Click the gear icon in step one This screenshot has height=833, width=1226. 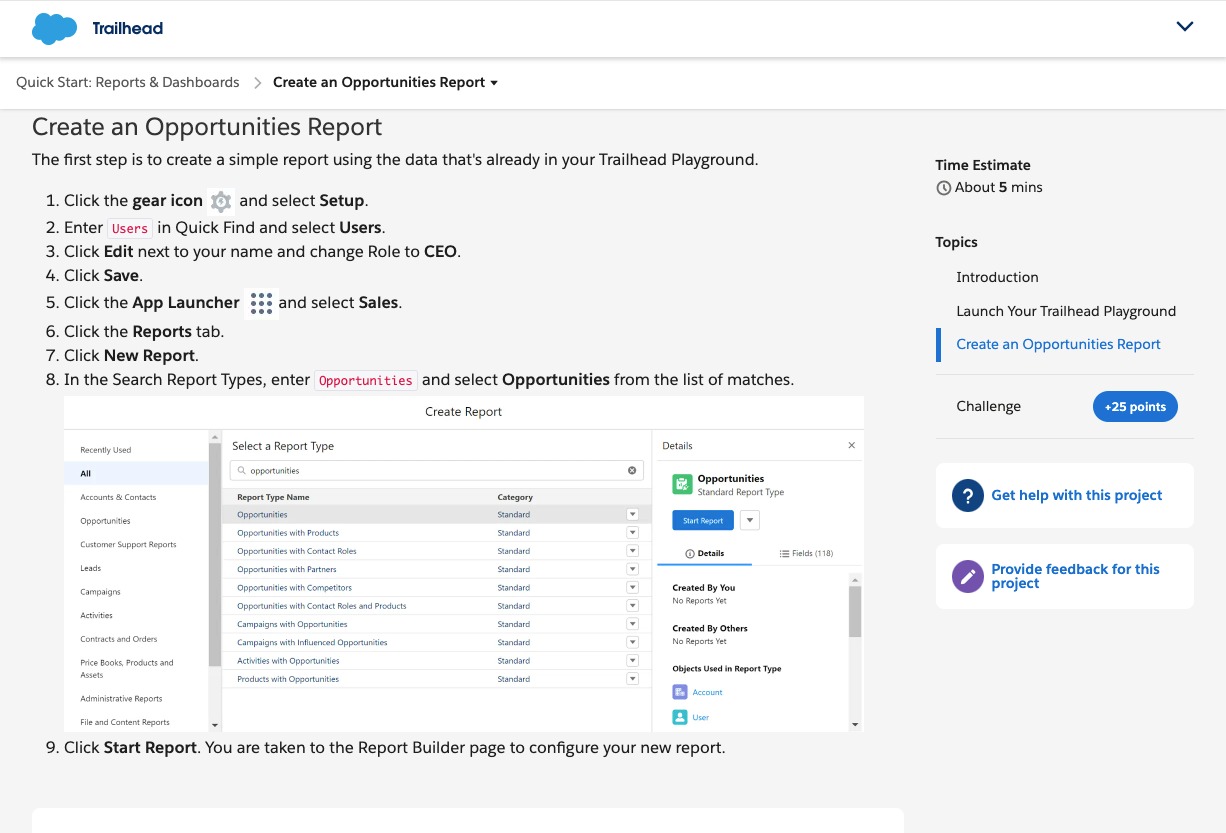[x=221, y=201]
